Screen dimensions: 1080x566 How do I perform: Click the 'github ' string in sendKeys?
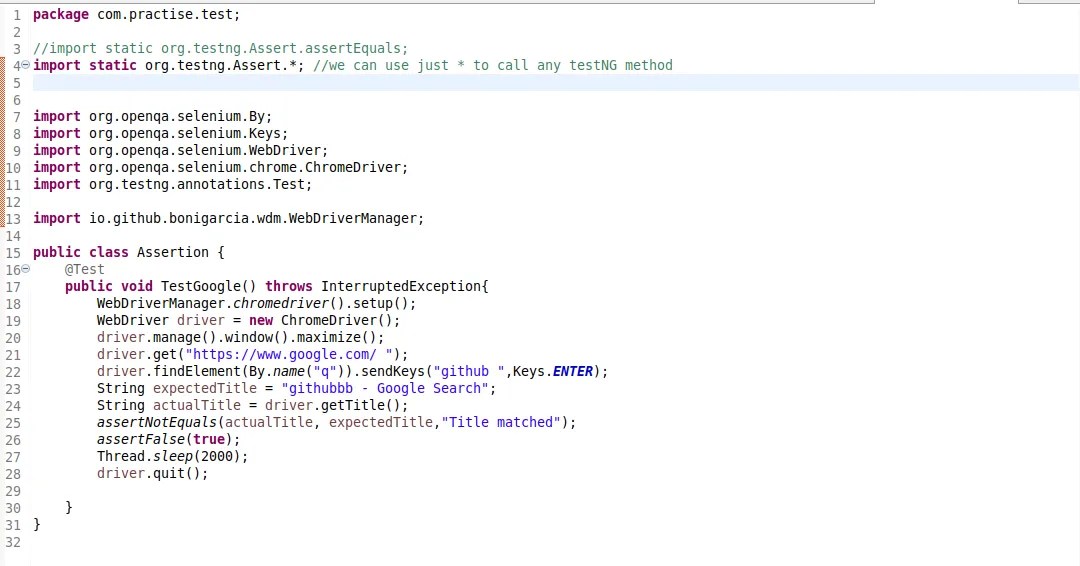click(x=468, y=371)
